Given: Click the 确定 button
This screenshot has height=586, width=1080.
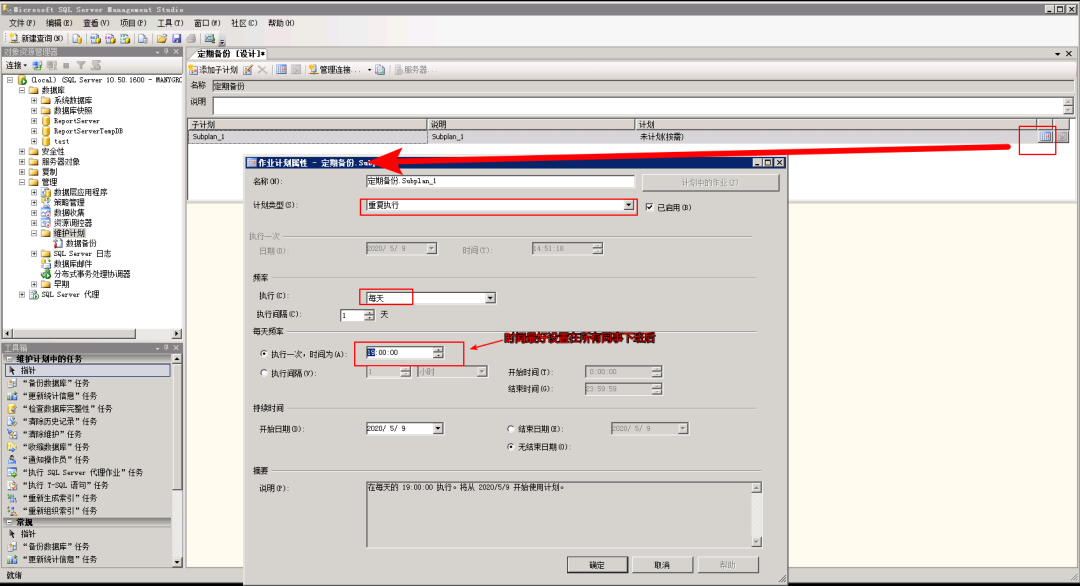Looking at the screenshot, I should (x=596, y=565).
